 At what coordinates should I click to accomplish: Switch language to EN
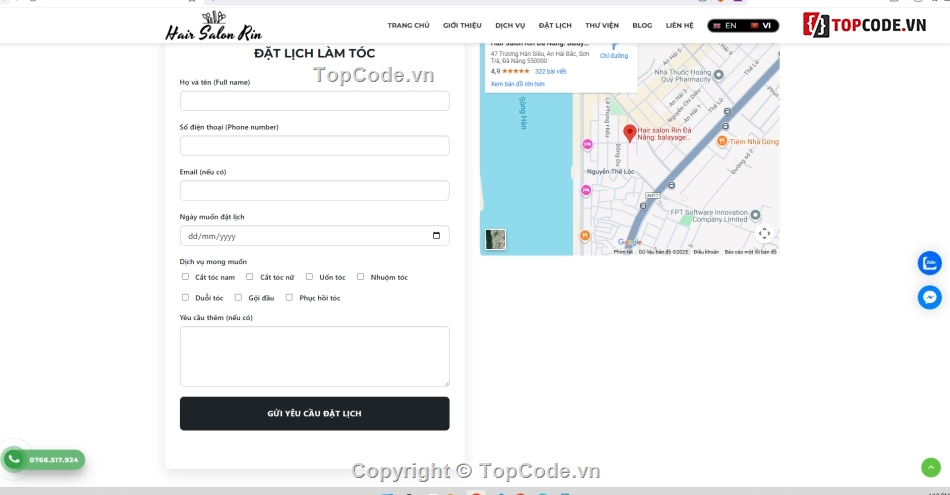coord(725,25)
